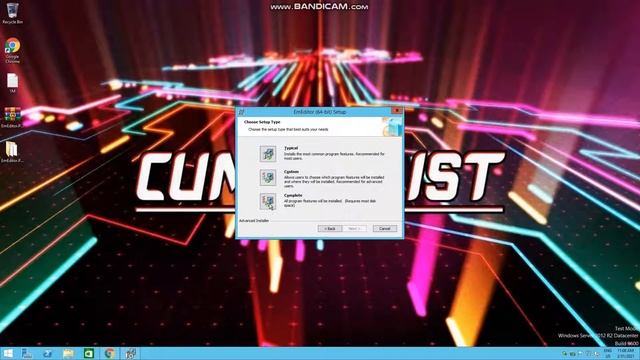This screenshot has height=360, width=640.
Task: Open File Explorer from the taskbar
Action: click(68, 353)
